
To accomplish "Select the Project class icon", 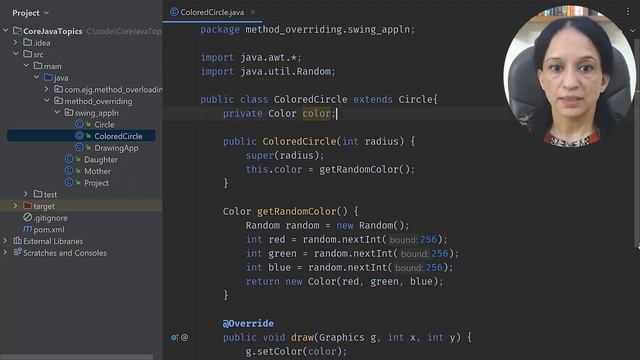I will (69, 182).
